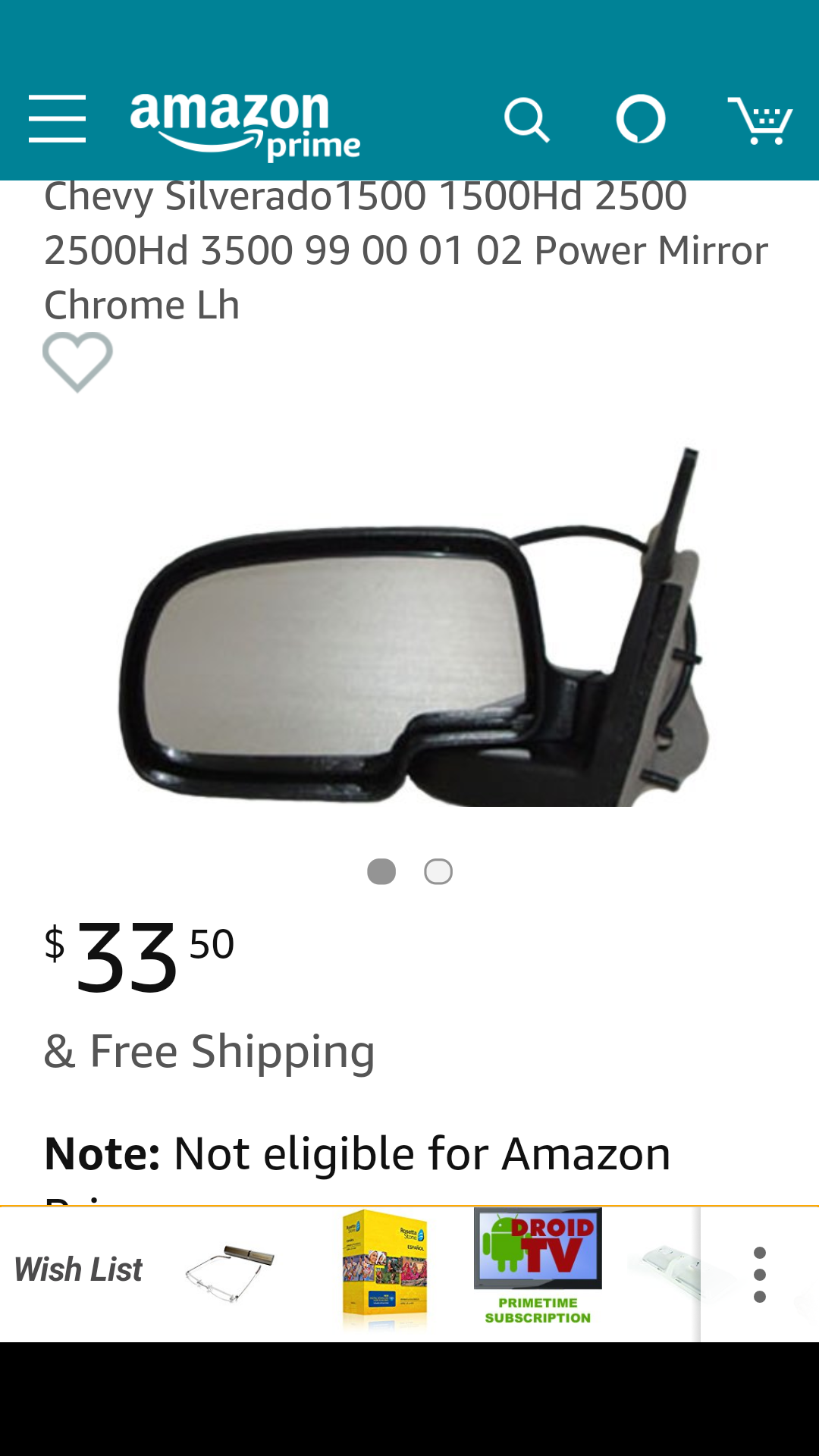Open the search magnifier icon
This screenshot has width=819, height=1456.
pos(527,120)
